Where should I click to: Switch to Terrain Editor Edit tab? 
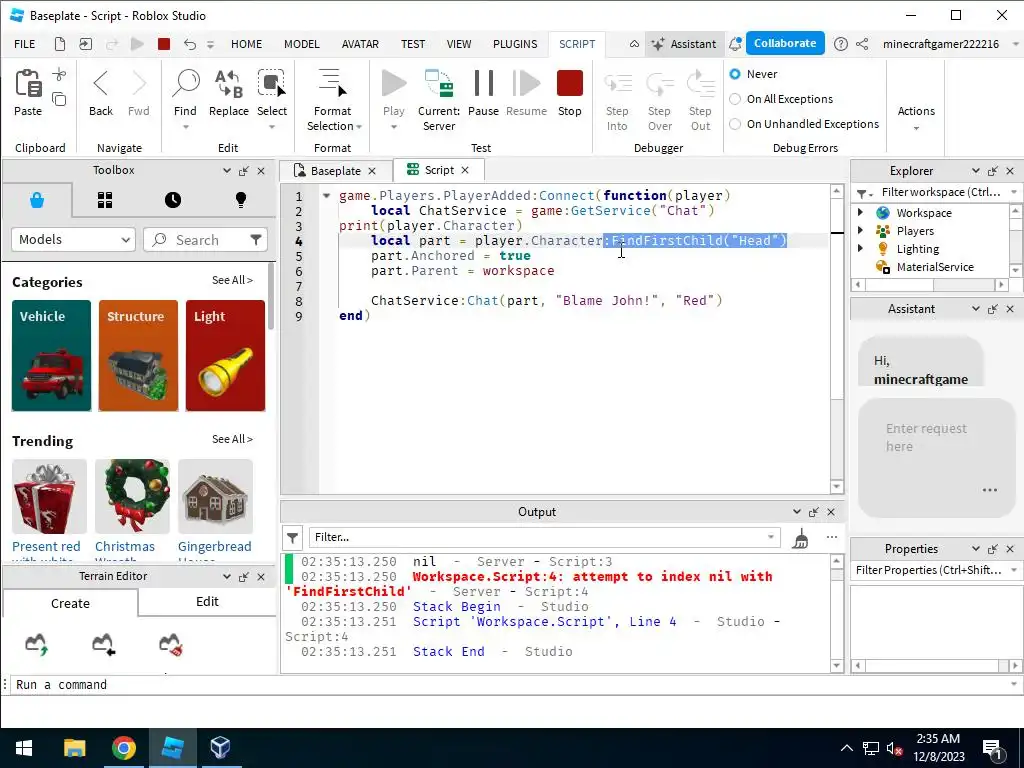coord(207,601)
